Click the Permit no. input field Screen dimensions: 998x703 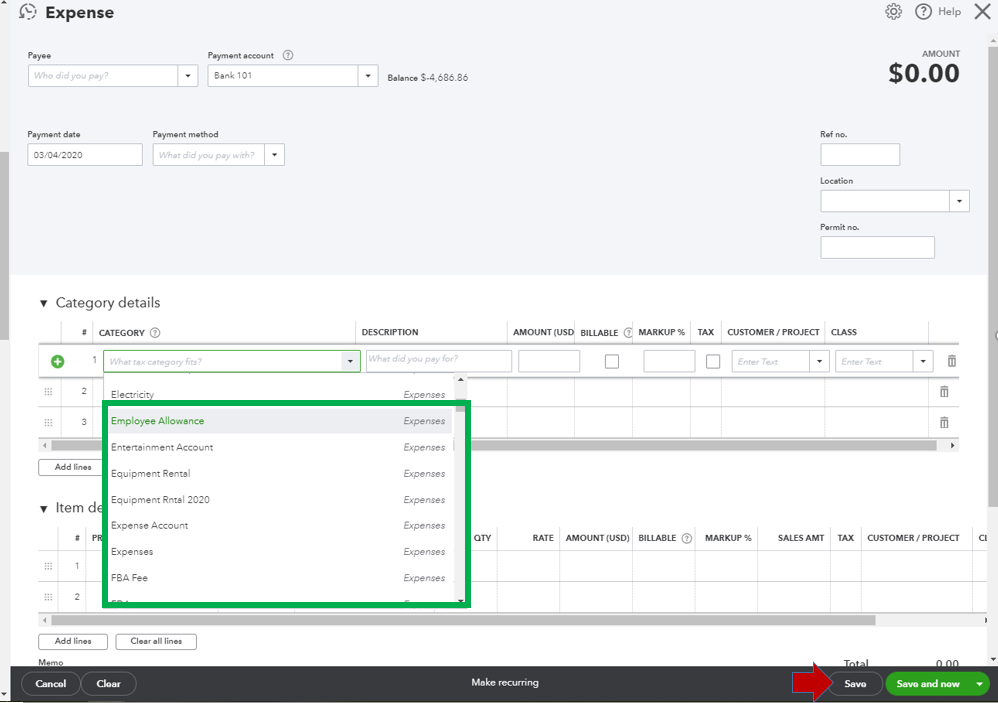[877, 247]
